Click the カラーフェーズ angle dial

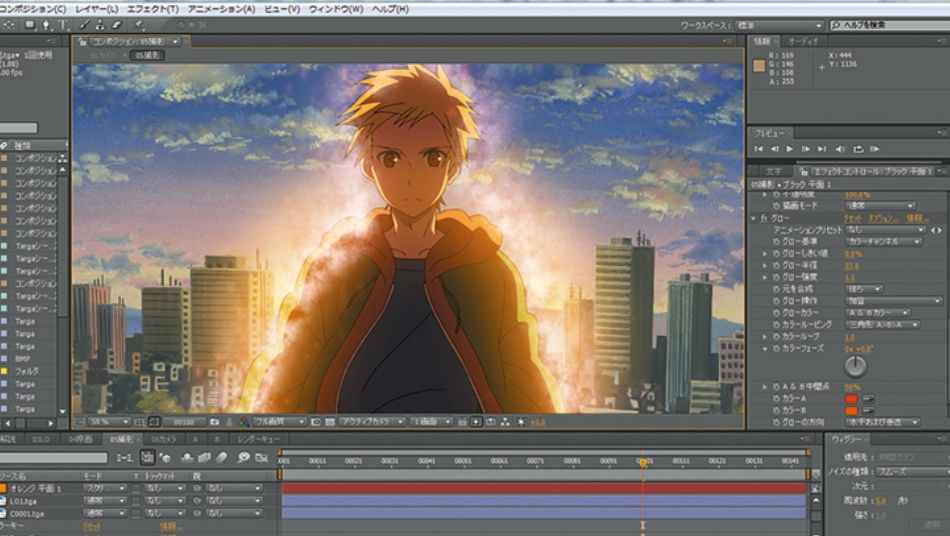(x=855, y=366)
